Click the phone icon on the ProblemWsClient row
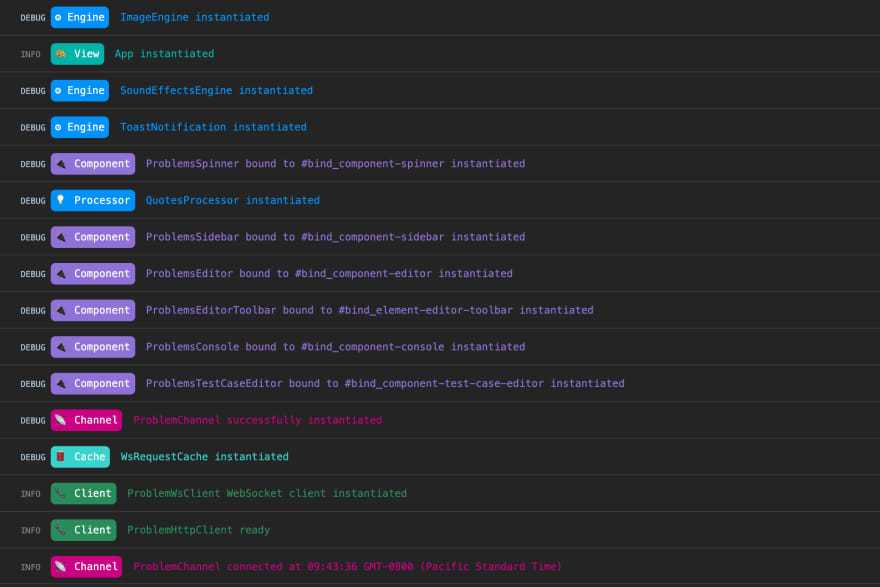The width and height of the screenshot is (880, 587). 61,493
